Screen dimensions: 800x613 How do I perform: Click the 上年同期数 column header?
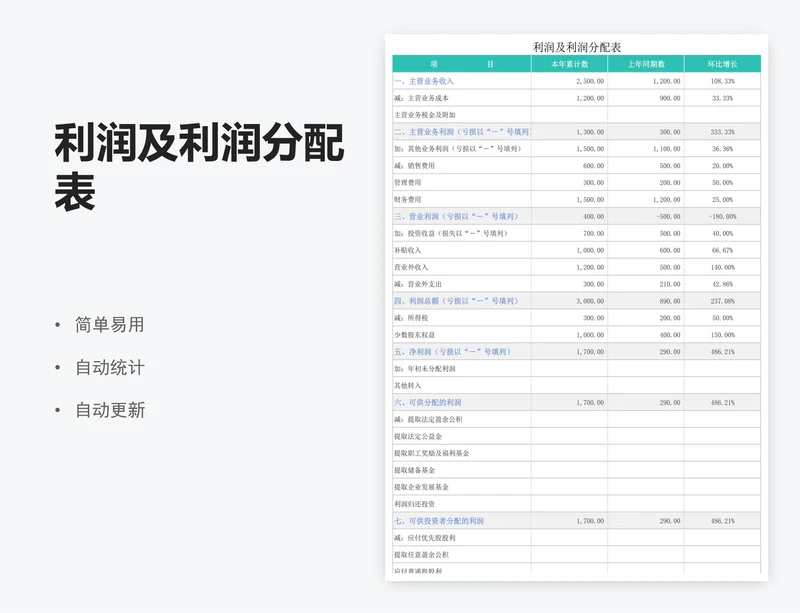[645, 64]
